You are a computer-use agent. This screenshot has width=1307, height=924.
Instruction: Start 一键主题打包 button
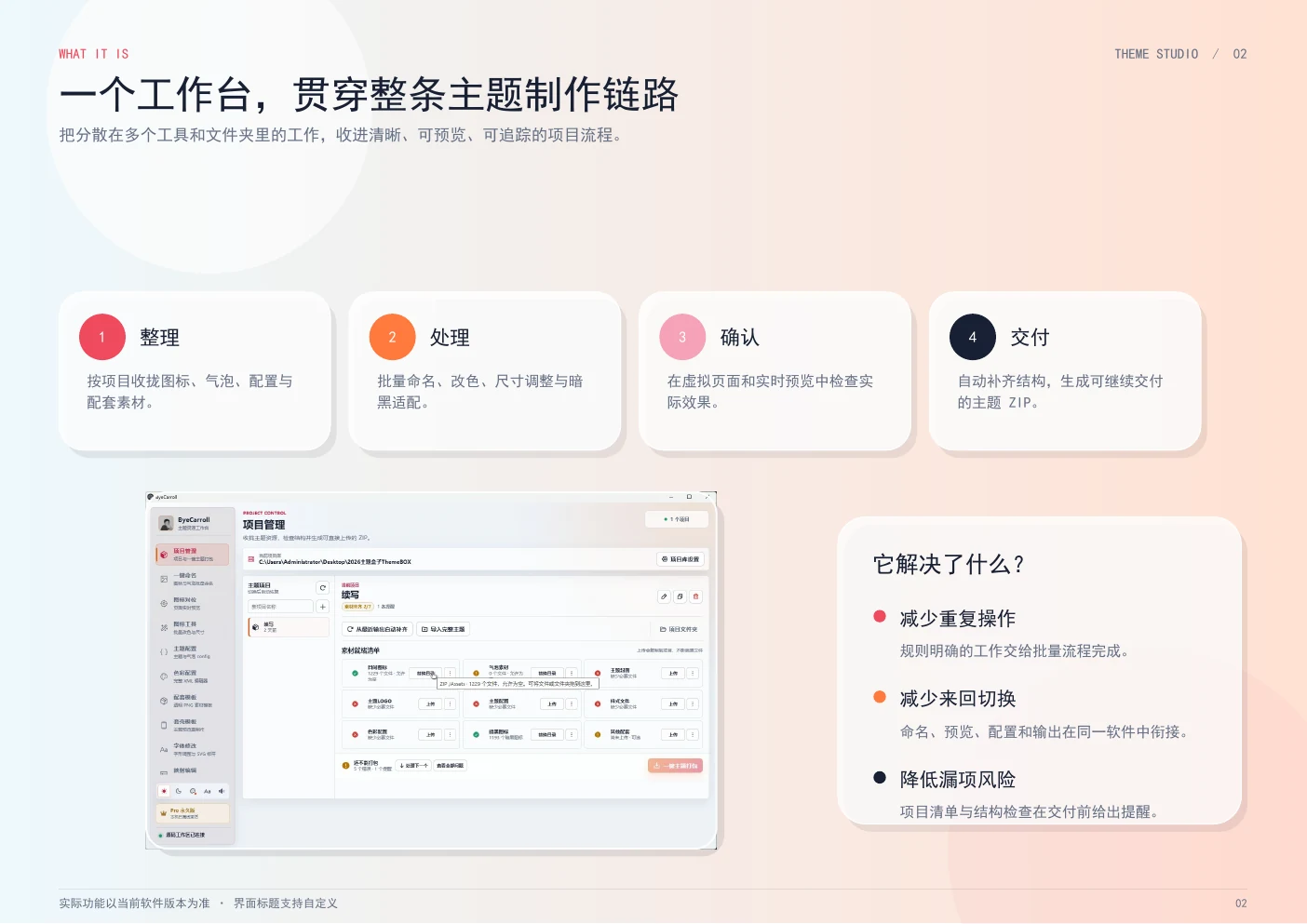click(676, 766)
